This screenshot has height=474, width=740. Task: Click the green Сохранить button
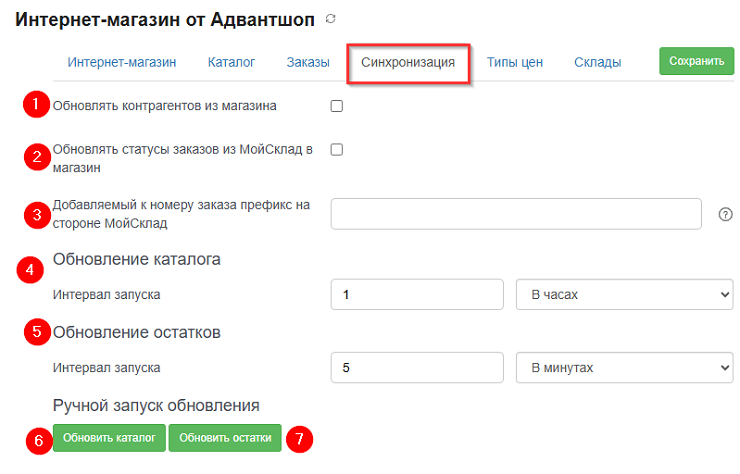point(697,61)
